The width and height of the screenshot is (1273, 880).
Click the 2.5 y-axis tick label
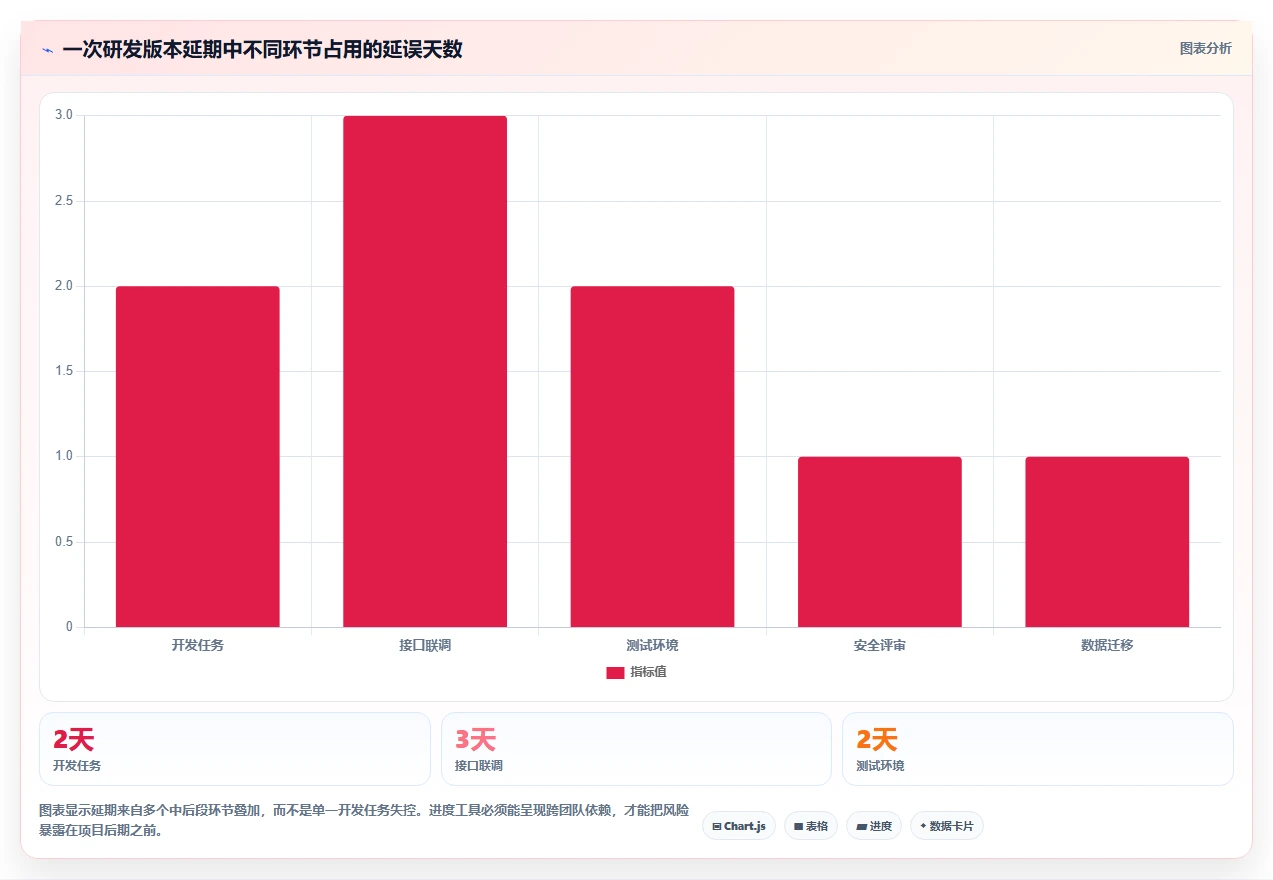[x=64, y=201]
